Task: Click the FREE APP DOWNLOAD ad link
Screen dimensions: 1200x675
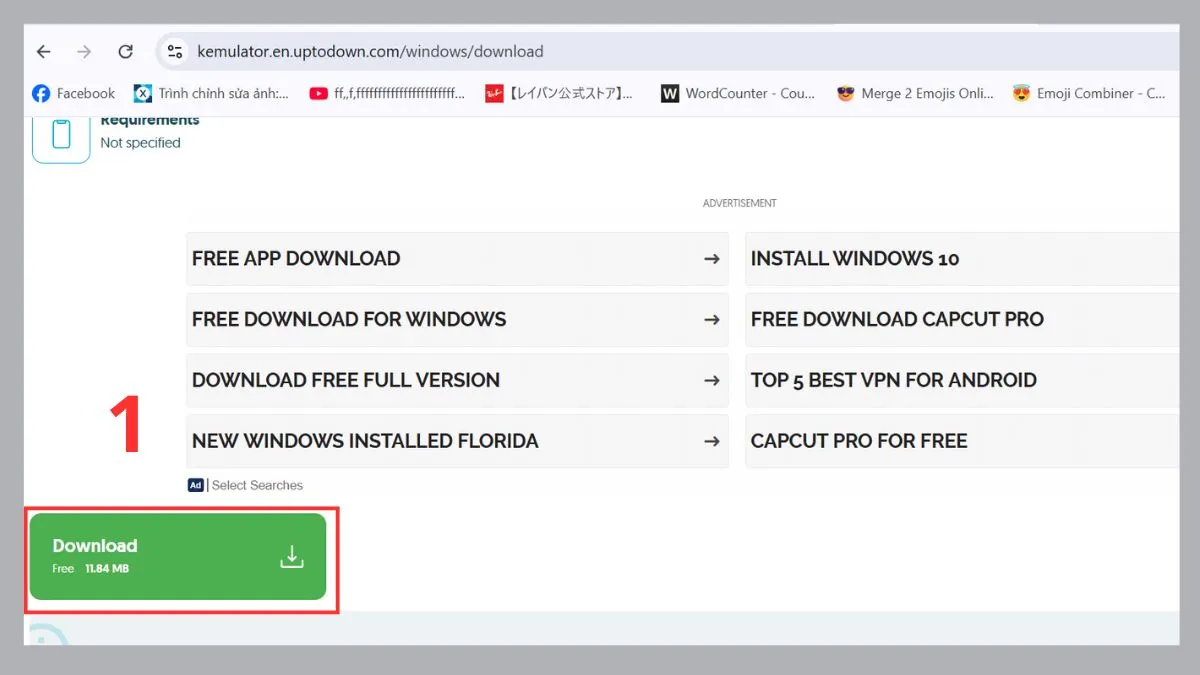Action: coord(456,259)
